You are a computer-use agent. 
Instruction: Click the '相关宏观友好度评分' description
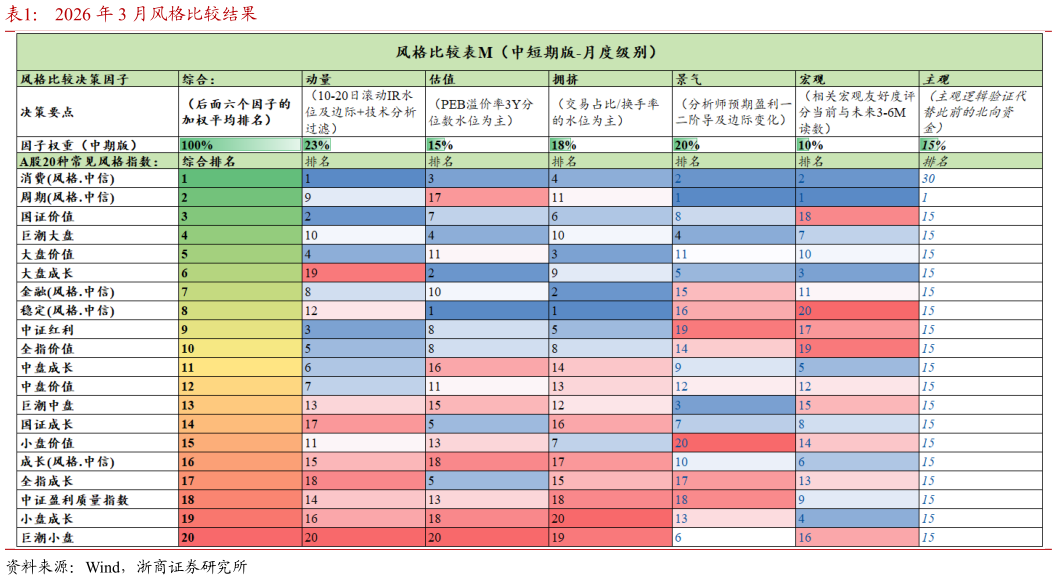857,112
